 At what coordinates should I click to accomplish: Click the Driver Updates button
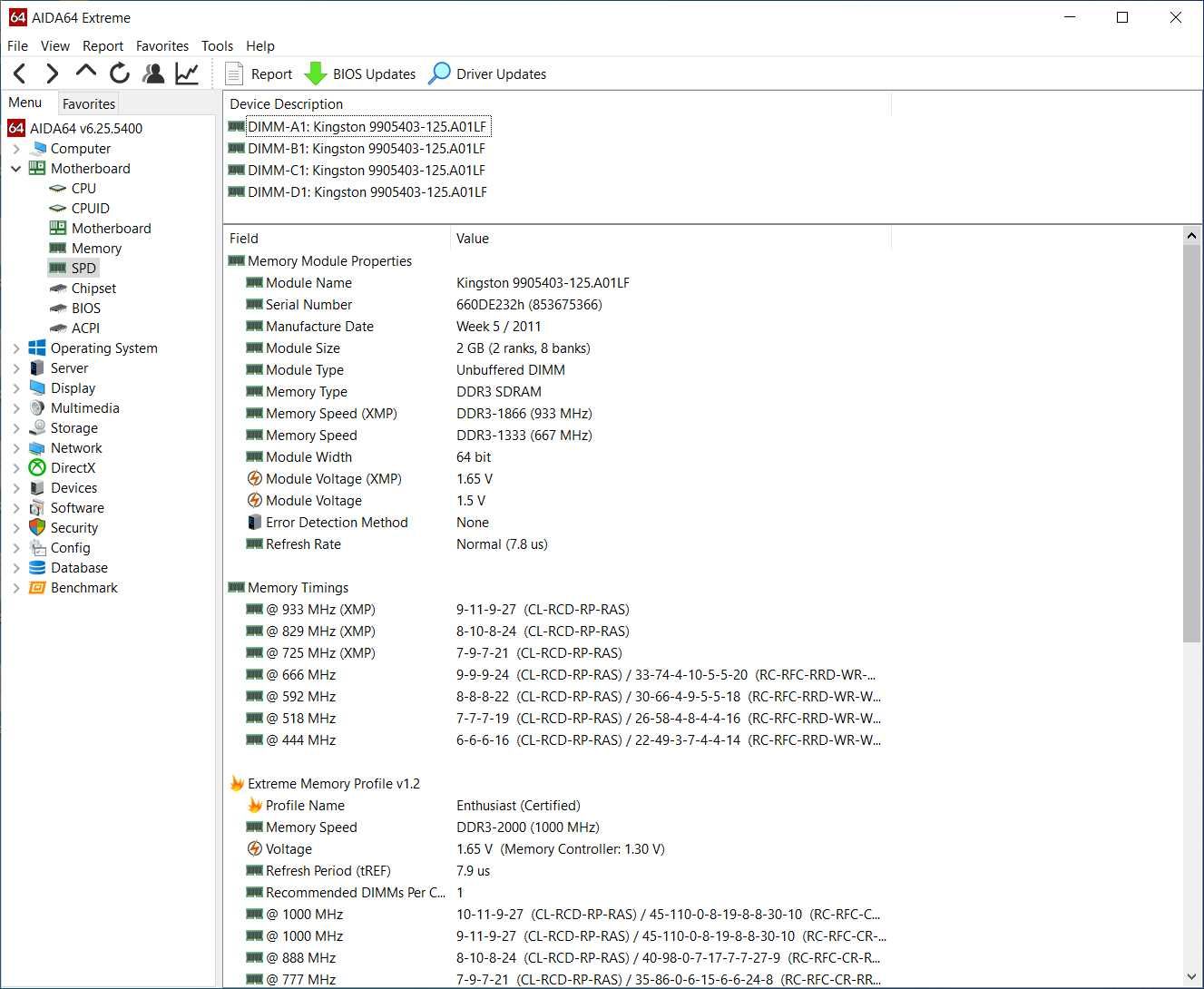click(487, 73)
